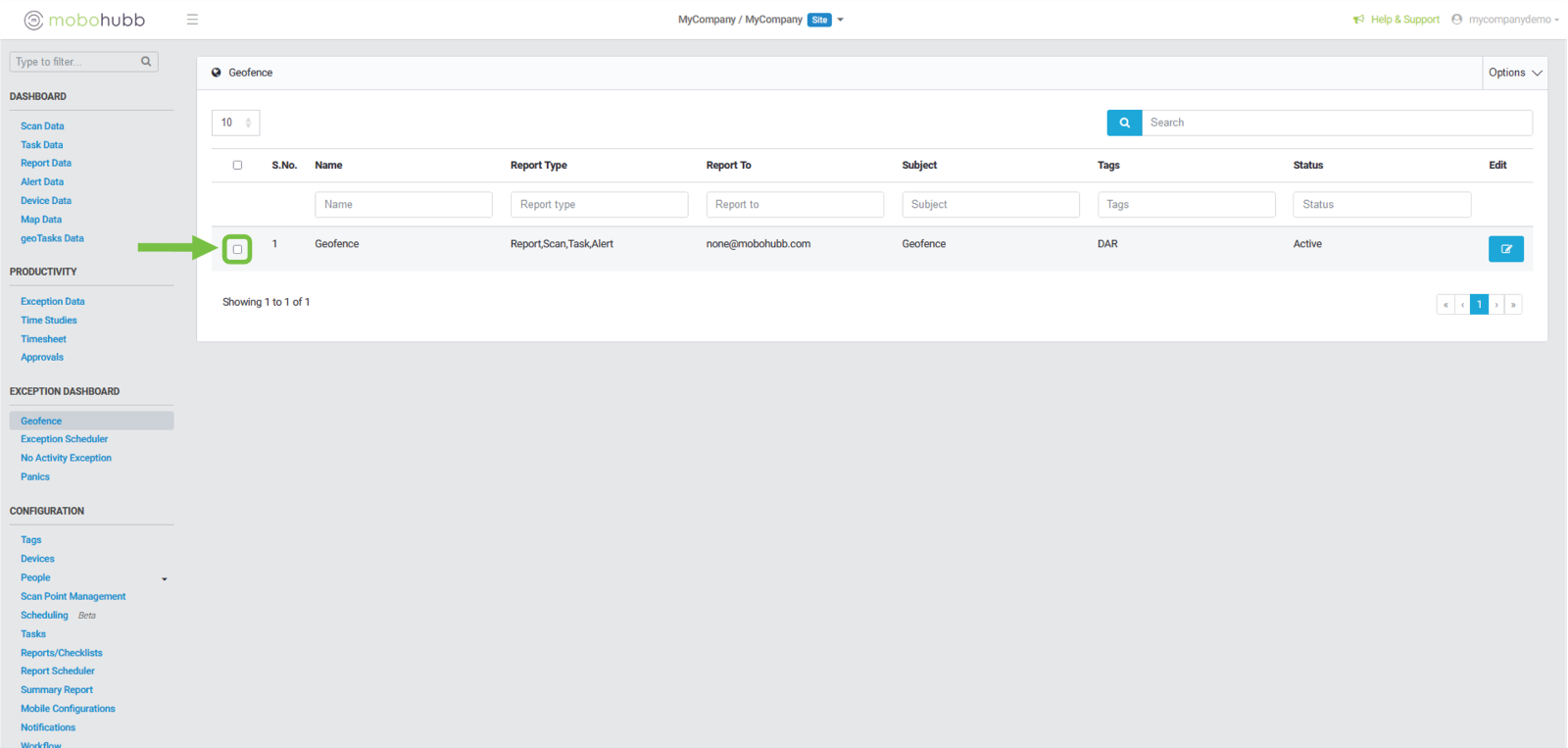Click the globe icon beside Geofence title
Screen dimensions: 1568x748
[x=217, y=73]
